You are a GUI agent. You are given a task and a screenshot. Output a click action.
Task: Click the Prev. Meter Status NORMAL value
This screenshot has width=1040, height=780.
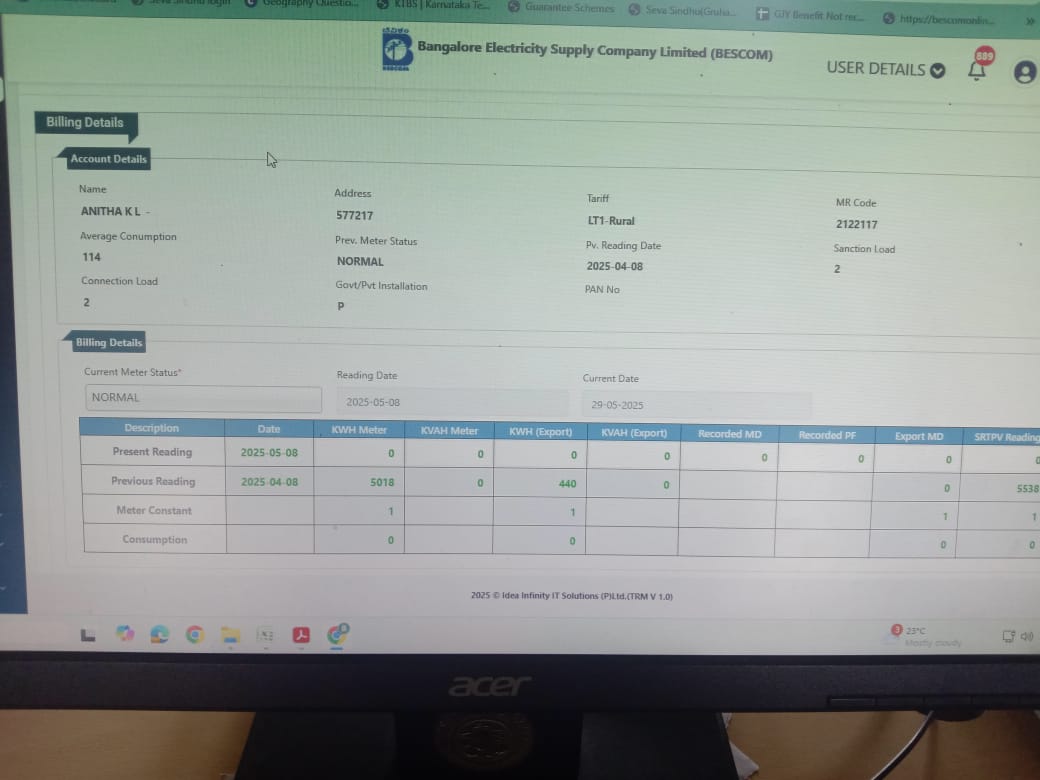(360, 261)
